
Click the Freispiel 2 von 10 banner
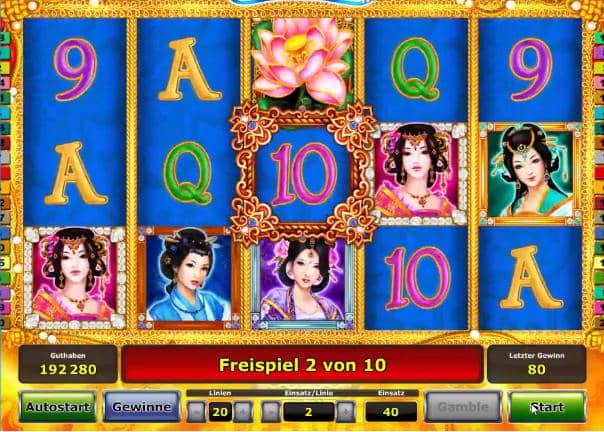coord(302,365)
